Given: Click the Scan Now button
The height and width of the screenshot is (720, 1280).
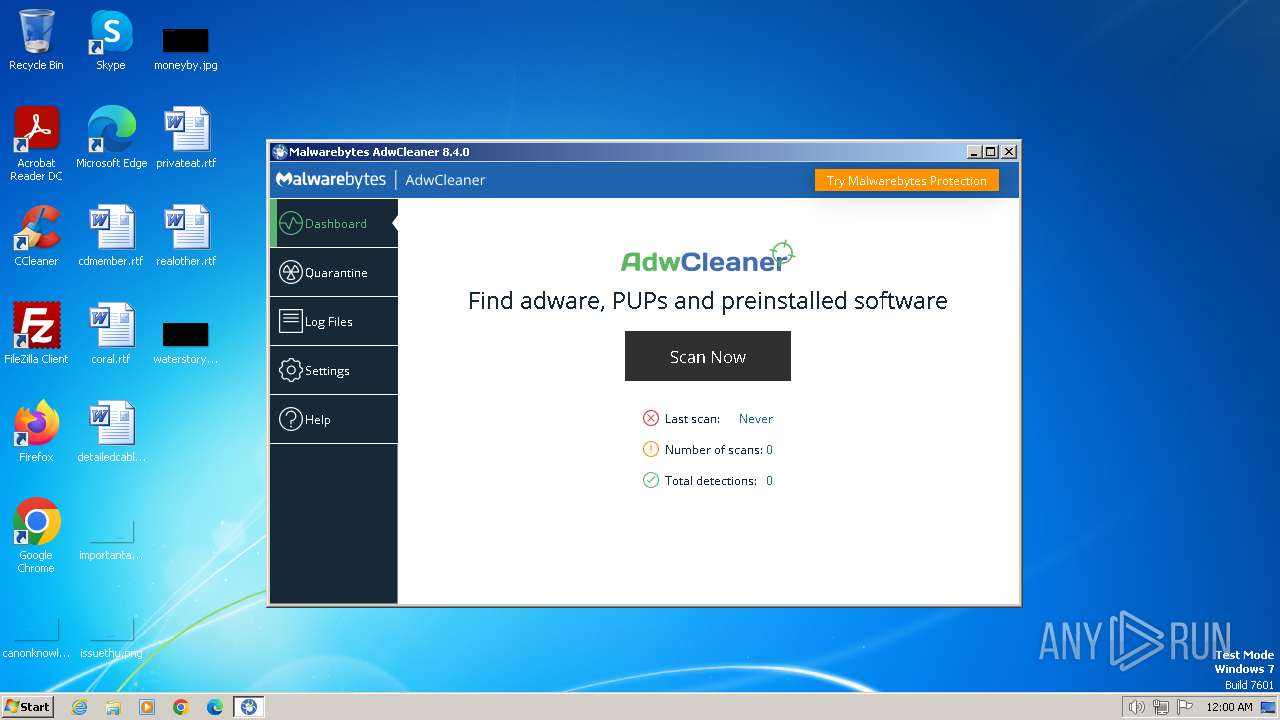Looking at the screenshot, I should [x=708, y=356].
